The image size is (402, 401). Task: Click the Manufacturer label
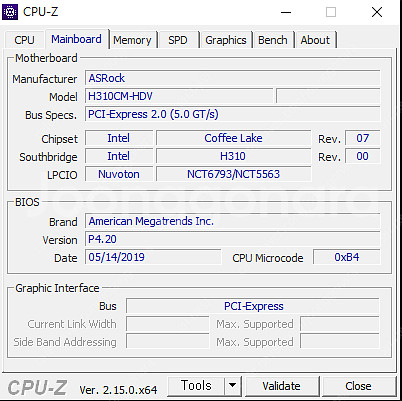click(x=45, y=79)
